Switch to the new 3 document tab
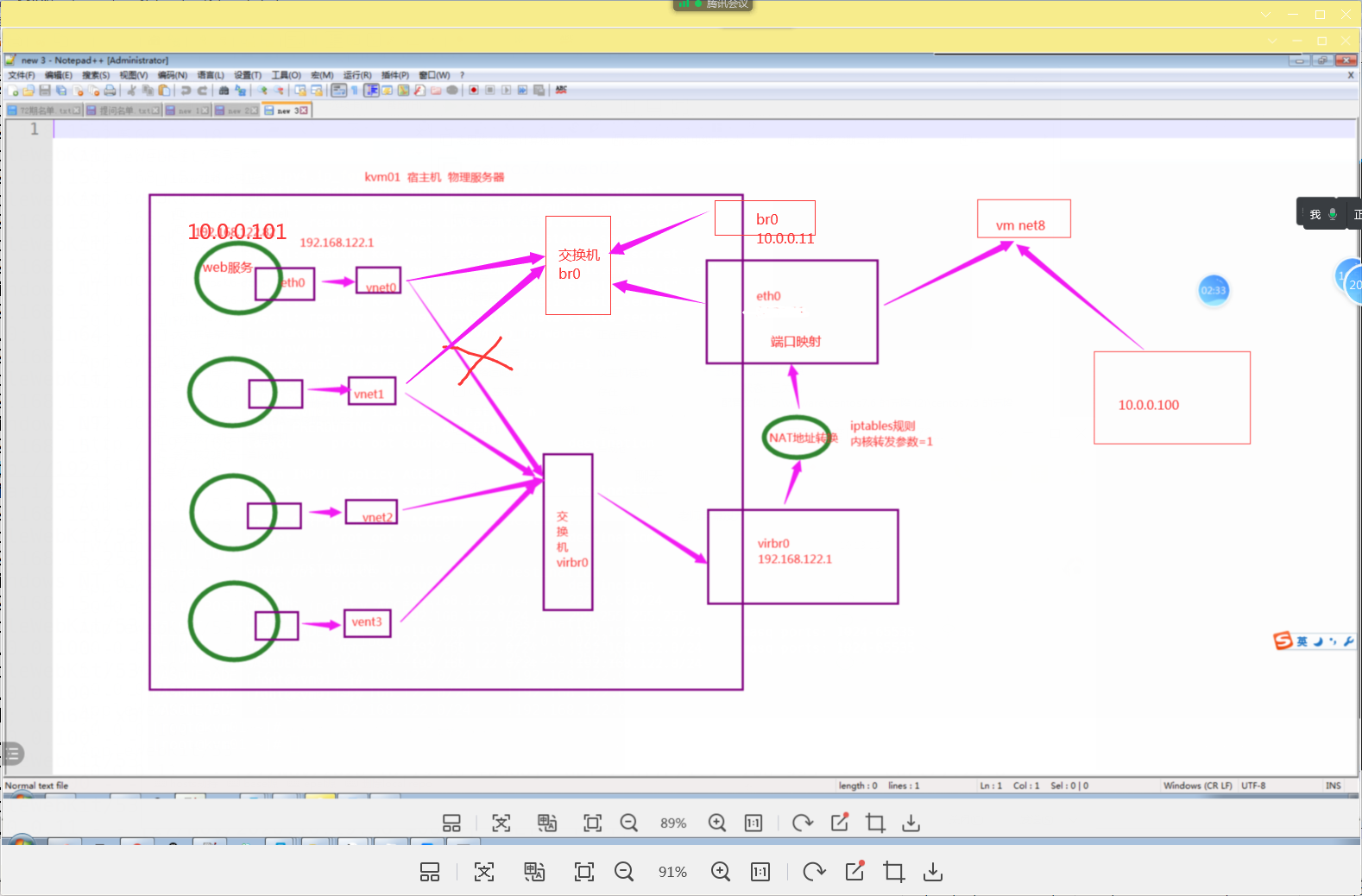 [287, 110]
